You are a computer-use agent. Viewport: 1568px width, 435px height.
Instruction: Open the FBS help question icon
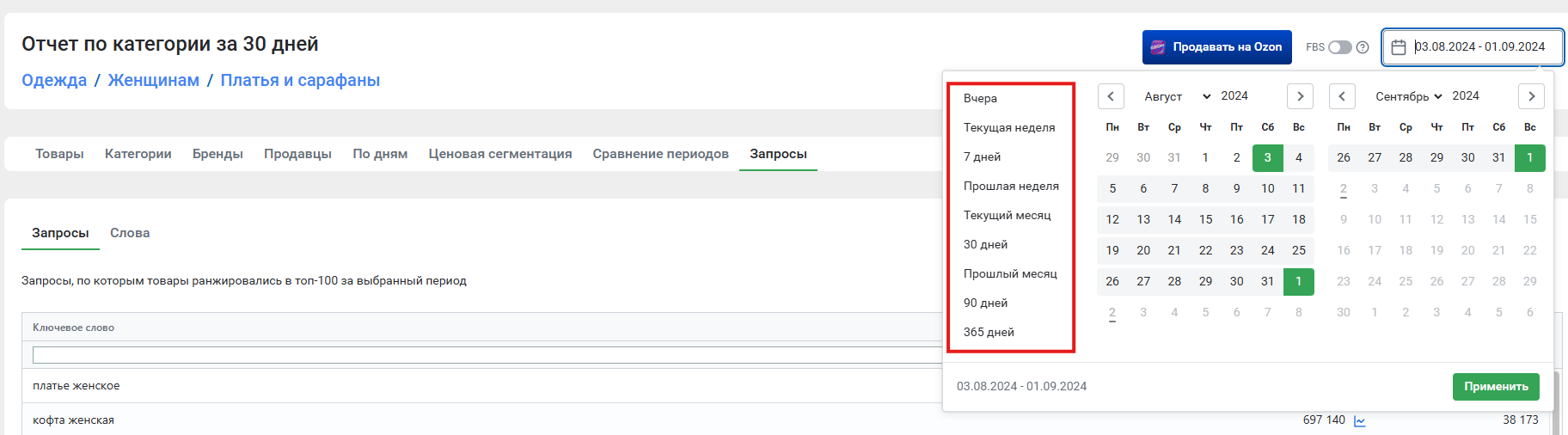tap(1363, 47)
